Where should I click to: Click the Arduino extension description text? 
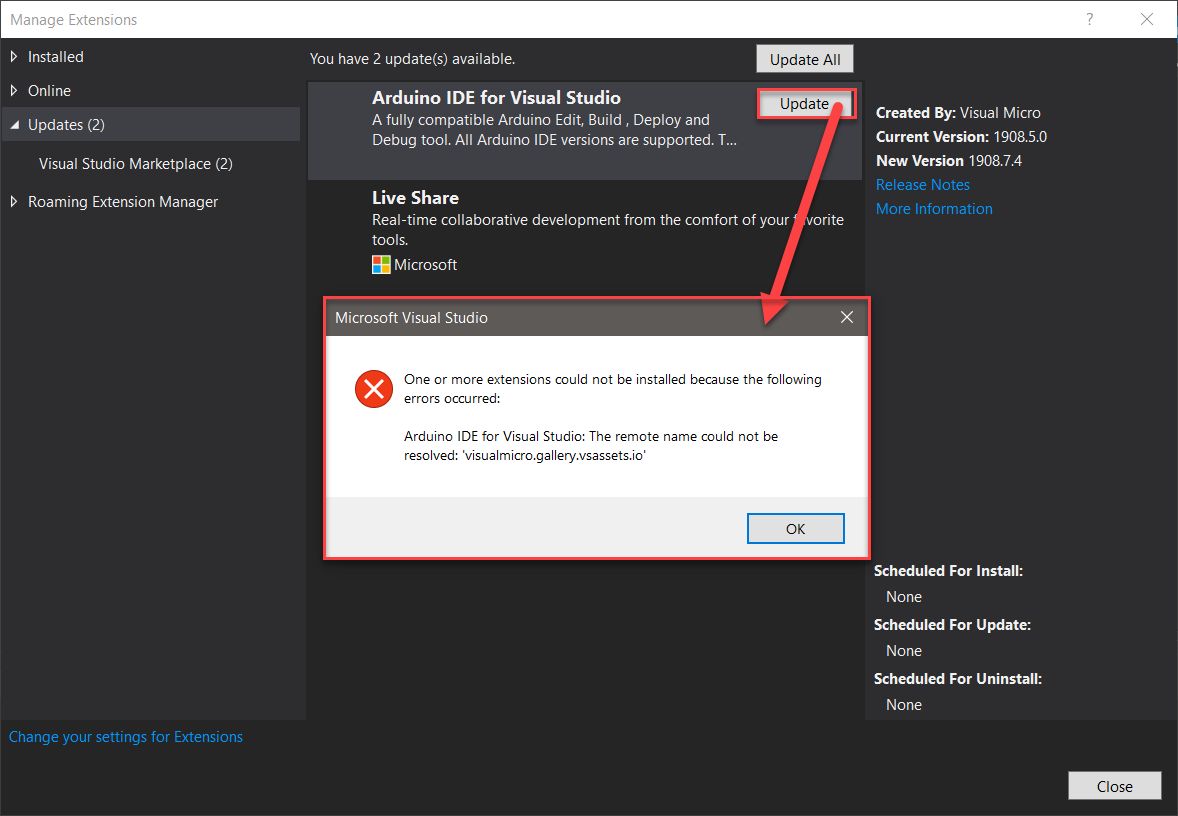(554, 130)
